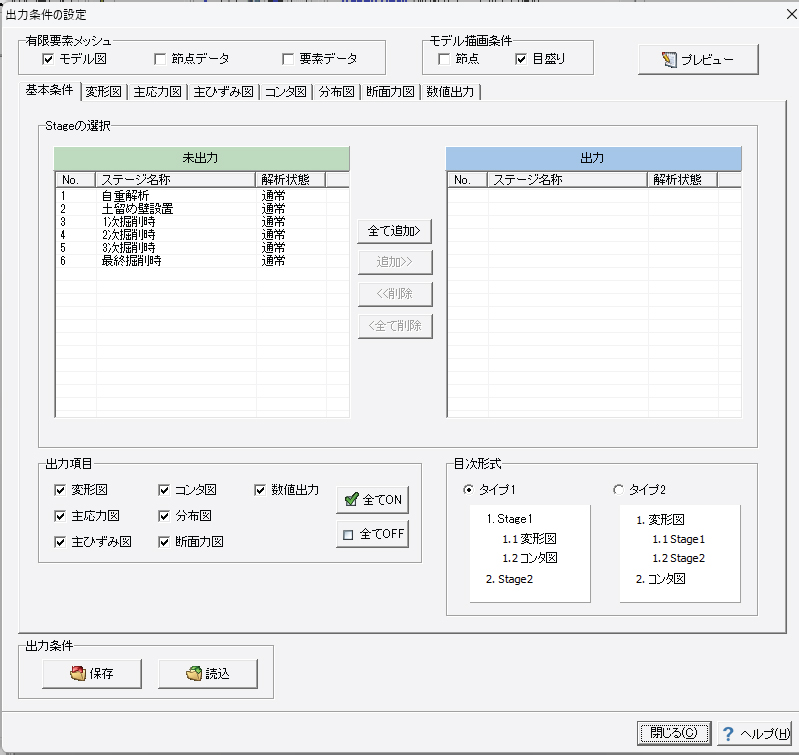This screenshot has width=799, height=755.
Task: Click the 閉じる(C) button
Action: coord(674,733)
